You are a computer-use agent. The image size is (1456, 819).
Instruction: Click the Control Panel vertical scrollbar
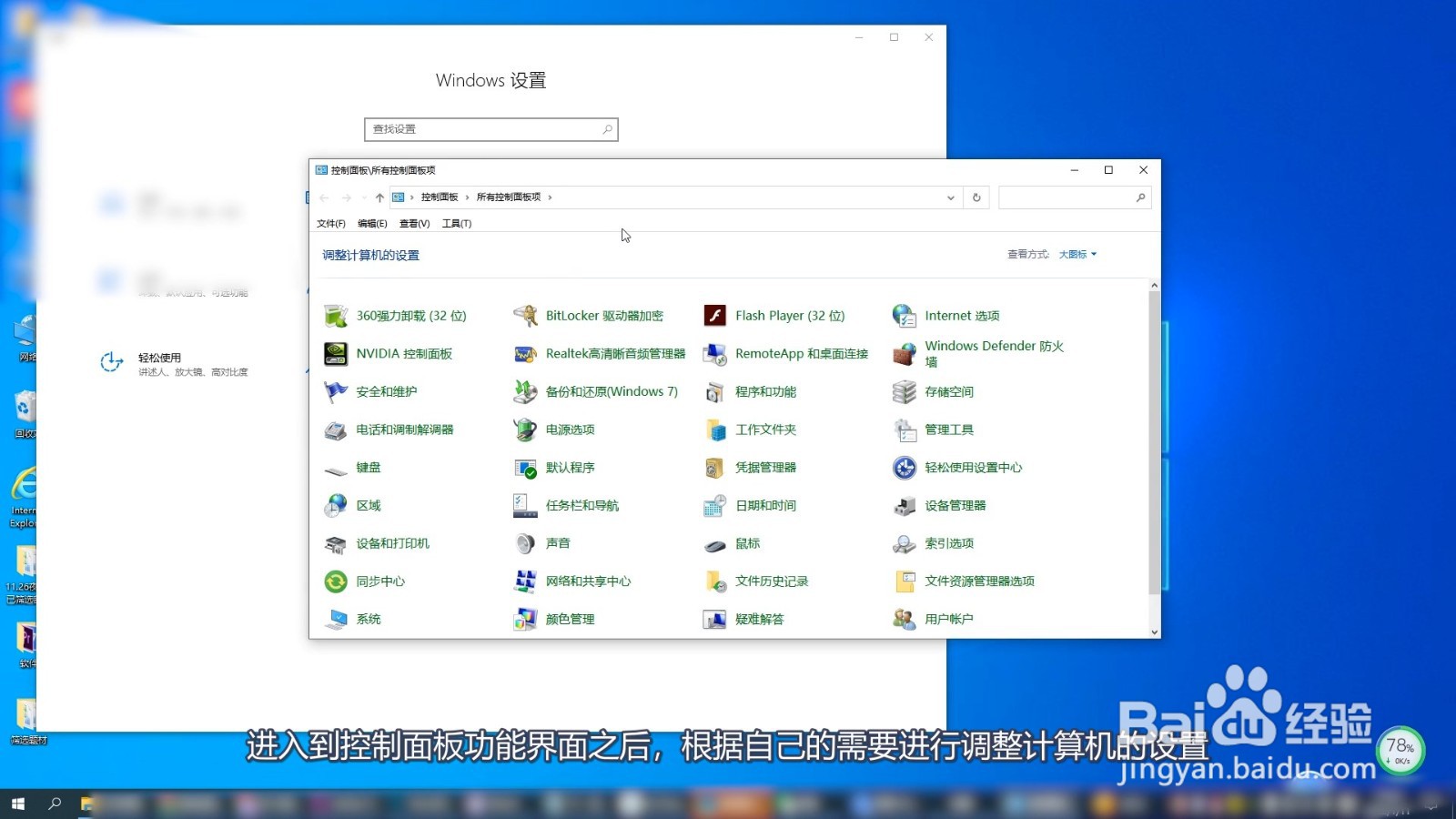pos(1154,443)
